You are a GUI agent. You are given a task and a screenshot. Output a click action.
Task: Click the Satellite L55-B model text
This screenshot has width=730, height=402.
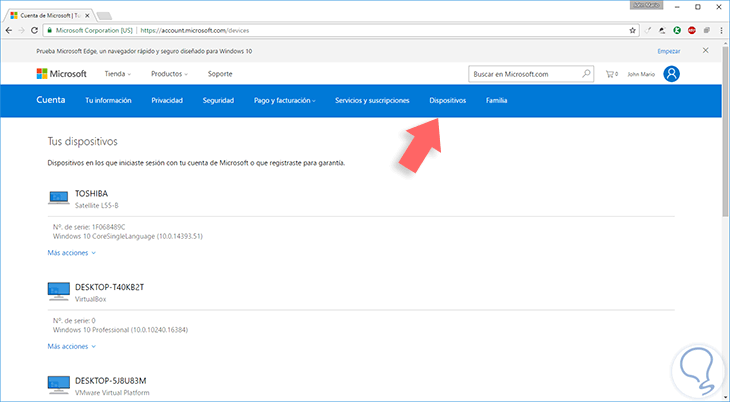(97, 205)
